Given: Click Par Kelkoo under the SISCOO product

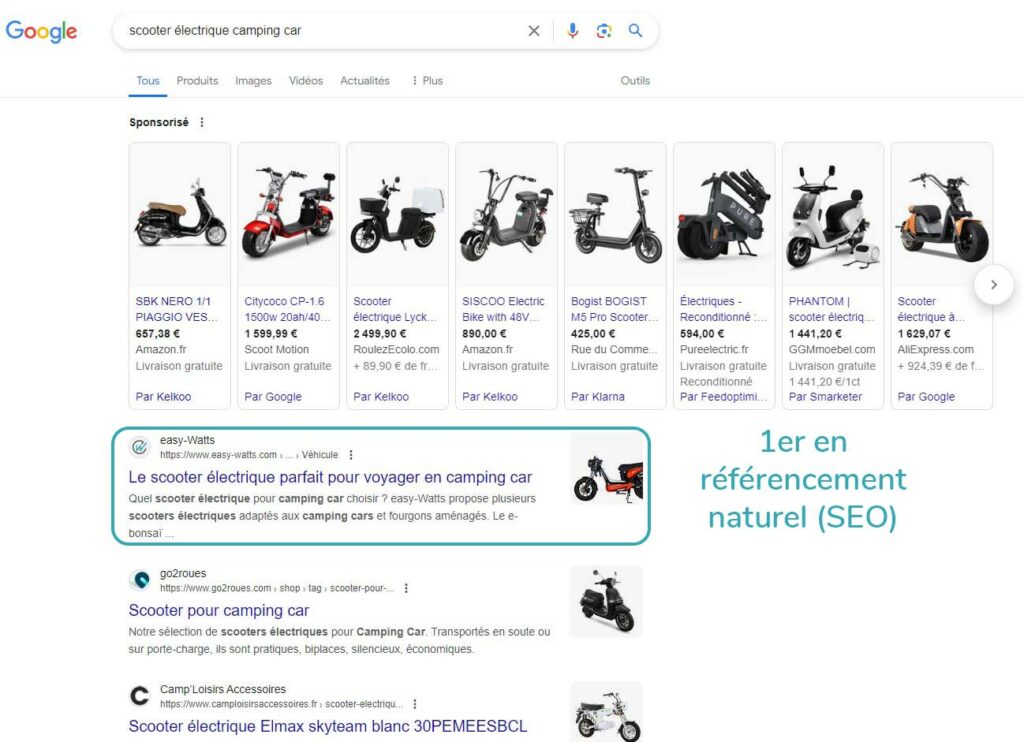Looking at the screenshot, I should coord(490,396).
